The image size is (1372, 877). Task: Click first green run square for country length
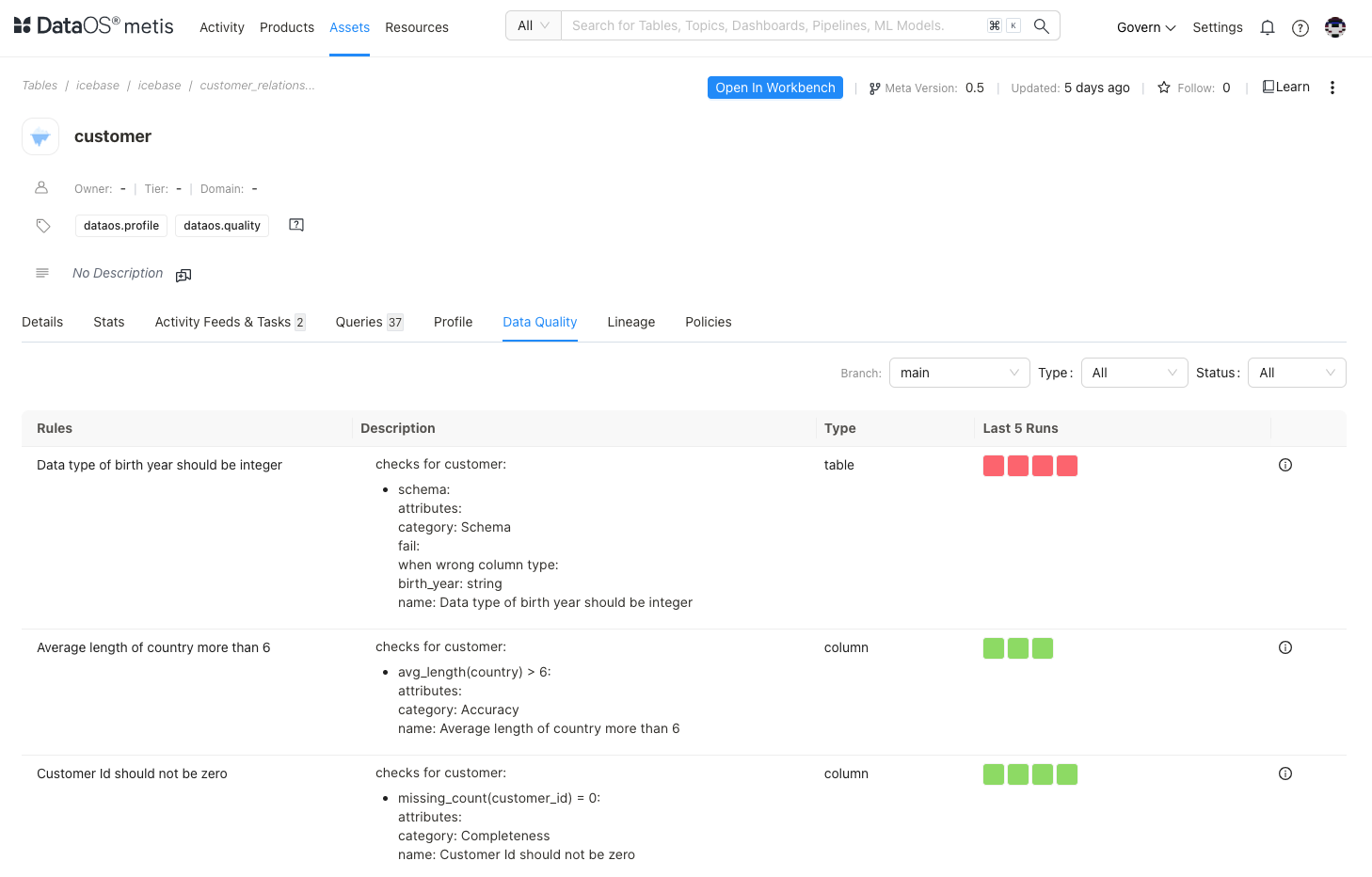(x=994, y=648)
